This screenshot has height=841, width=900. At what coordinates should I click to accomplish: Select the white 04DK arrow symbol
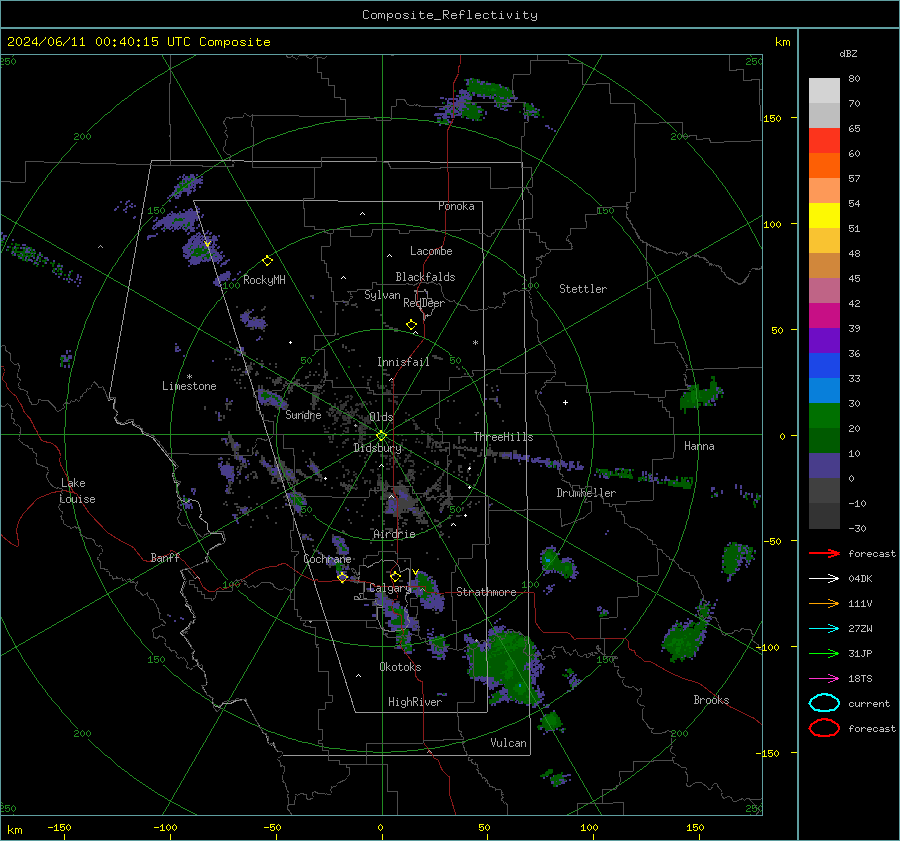point(824,578)
